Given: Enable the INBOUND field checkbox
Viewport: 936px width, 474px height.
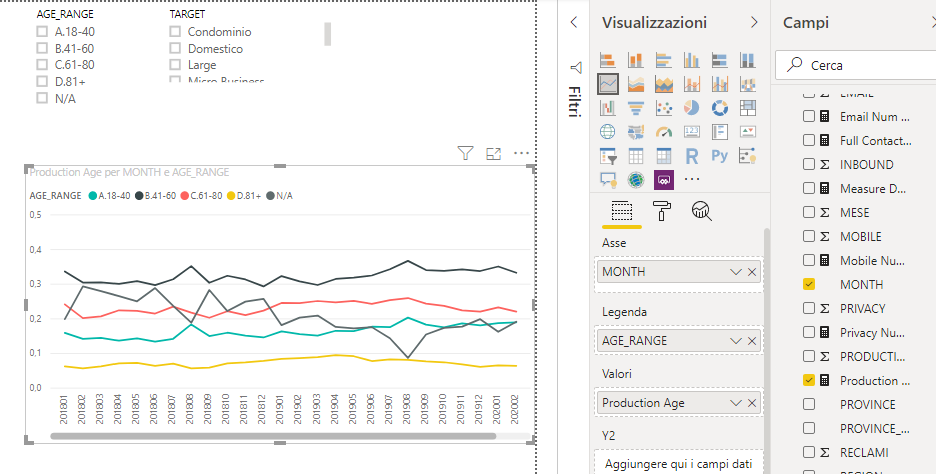Looking at the screenshot, I should (x=809, y=164).
